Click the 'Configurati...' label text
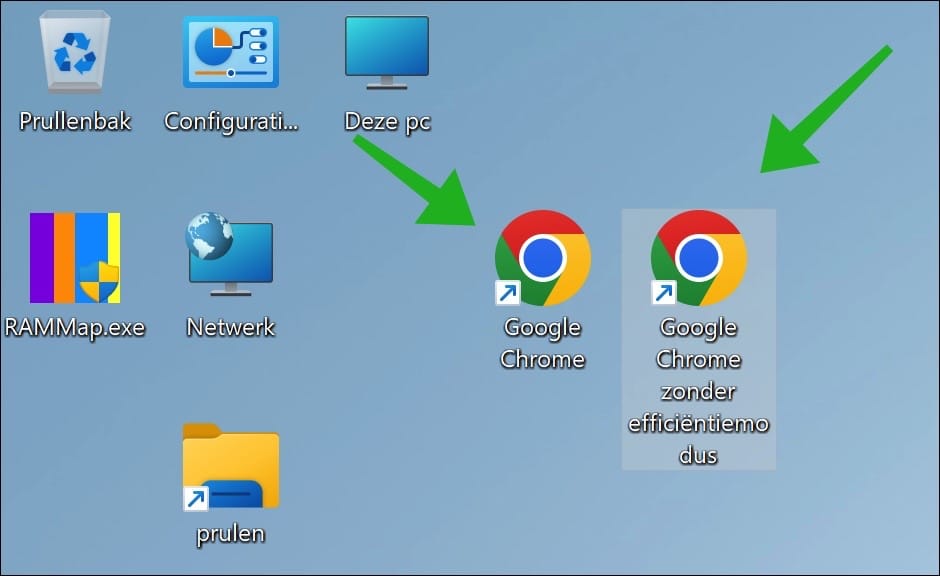 [231, 122]
